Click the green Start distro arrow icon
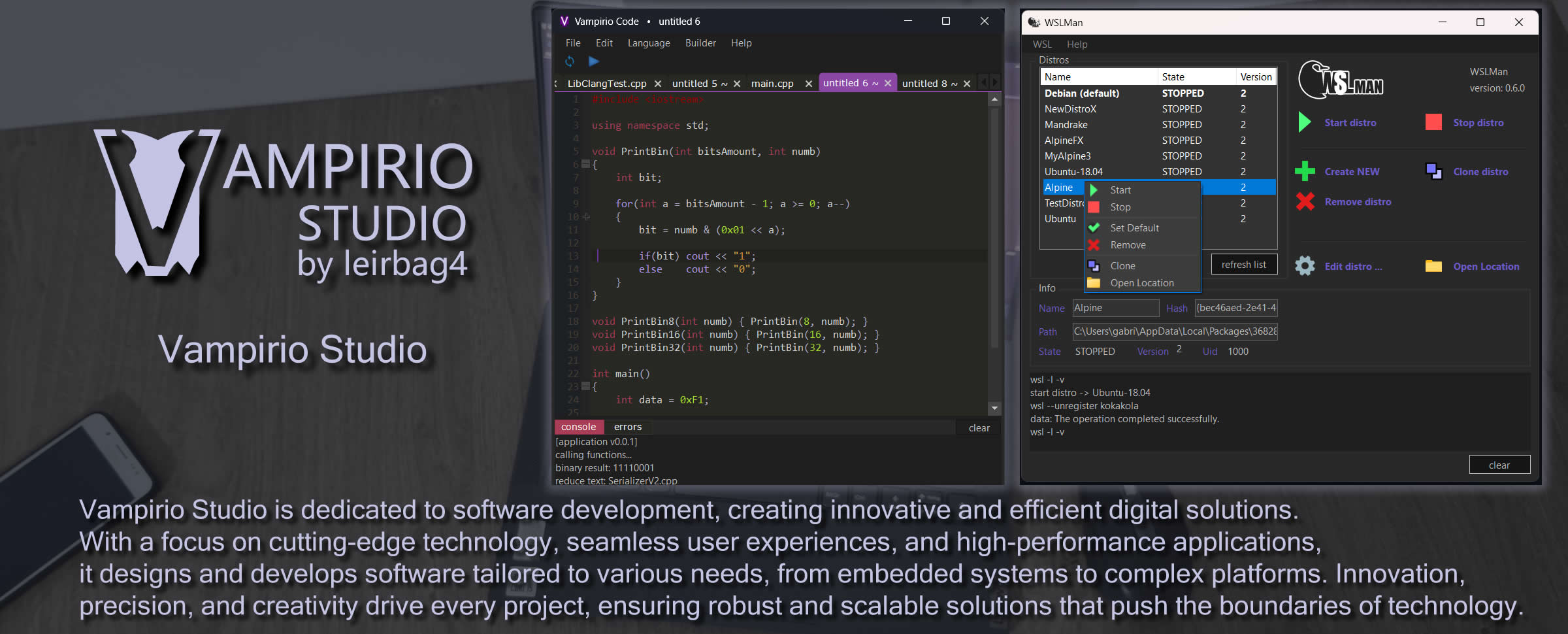 pyautogui.click(x=1304, y=122)
